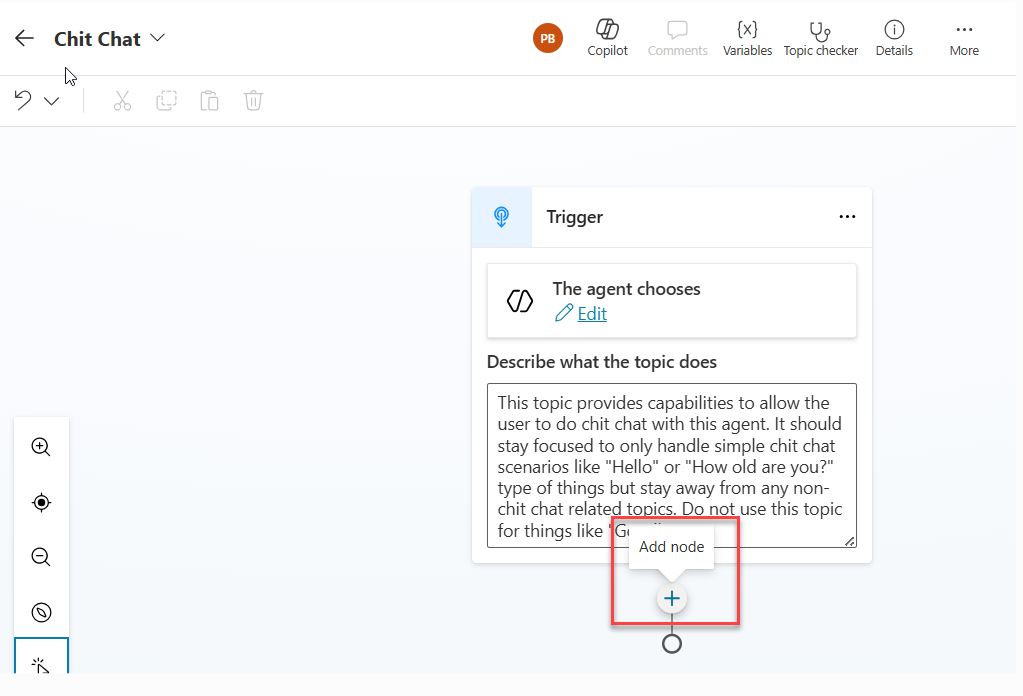Cut the selected node
The width and height of the screenshot is (1023, 696).
(x=122, y=100)
